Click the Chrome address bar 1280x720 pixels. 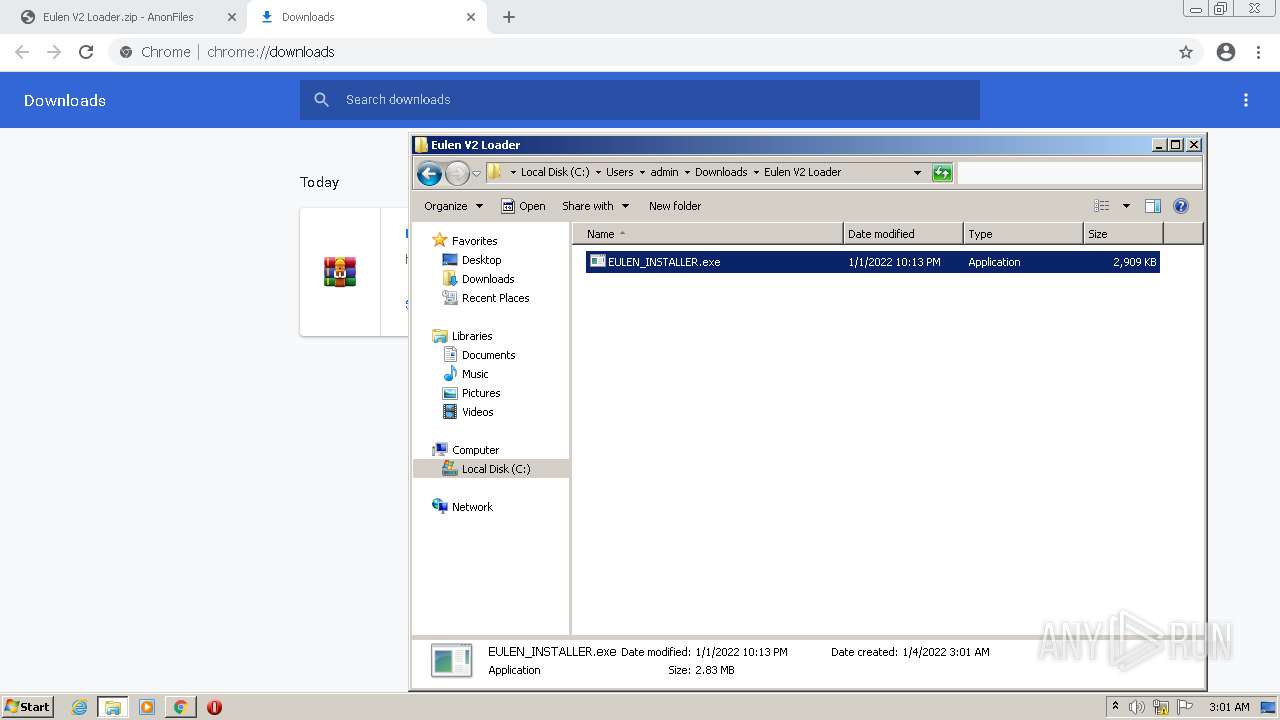click(640, 52)
